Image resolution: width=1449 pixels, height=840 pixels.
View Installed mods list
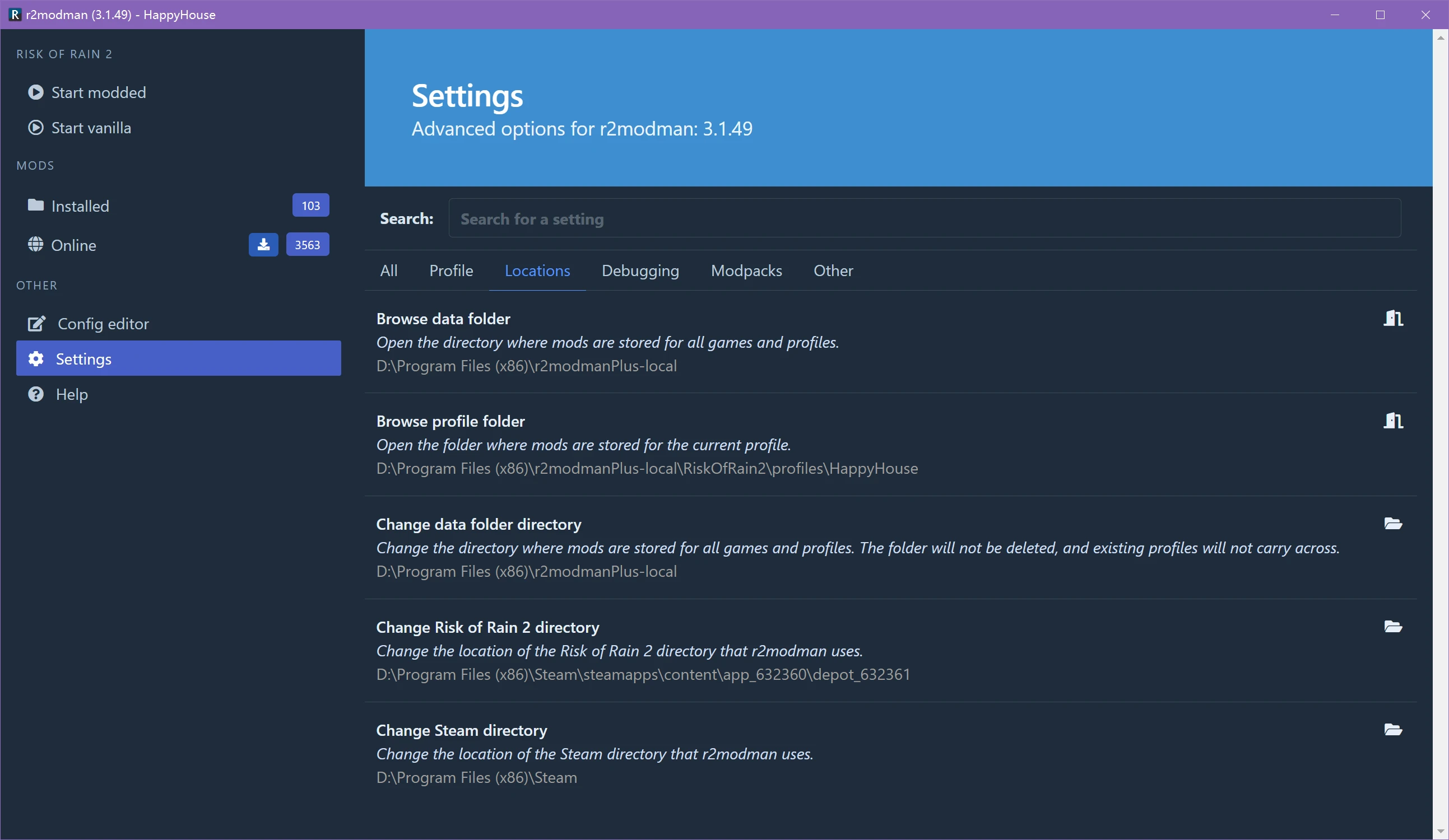(81, 206)
